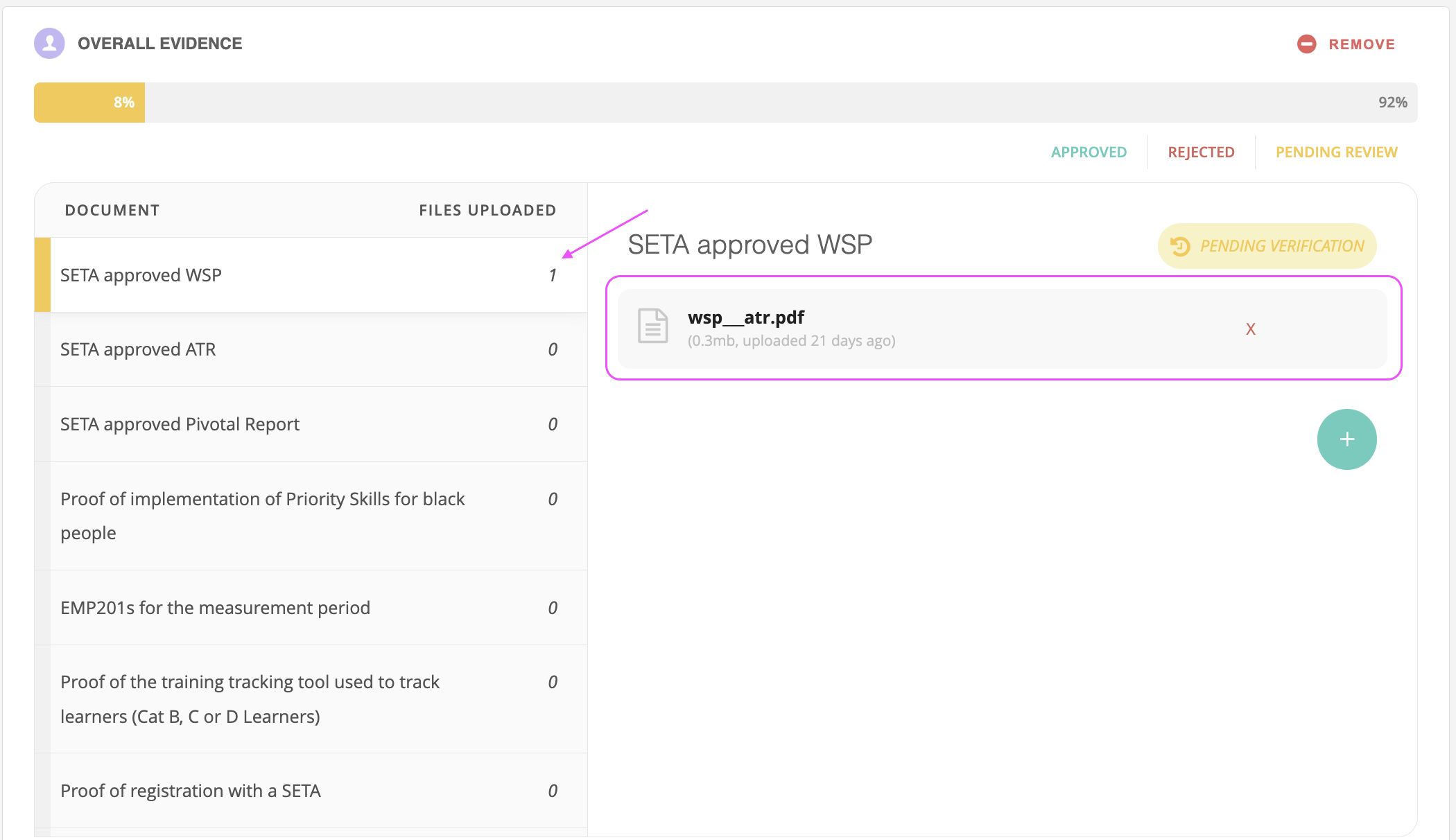Click the 8% segment of the progress bar
Screen dimensions: 1456x840
89,102
